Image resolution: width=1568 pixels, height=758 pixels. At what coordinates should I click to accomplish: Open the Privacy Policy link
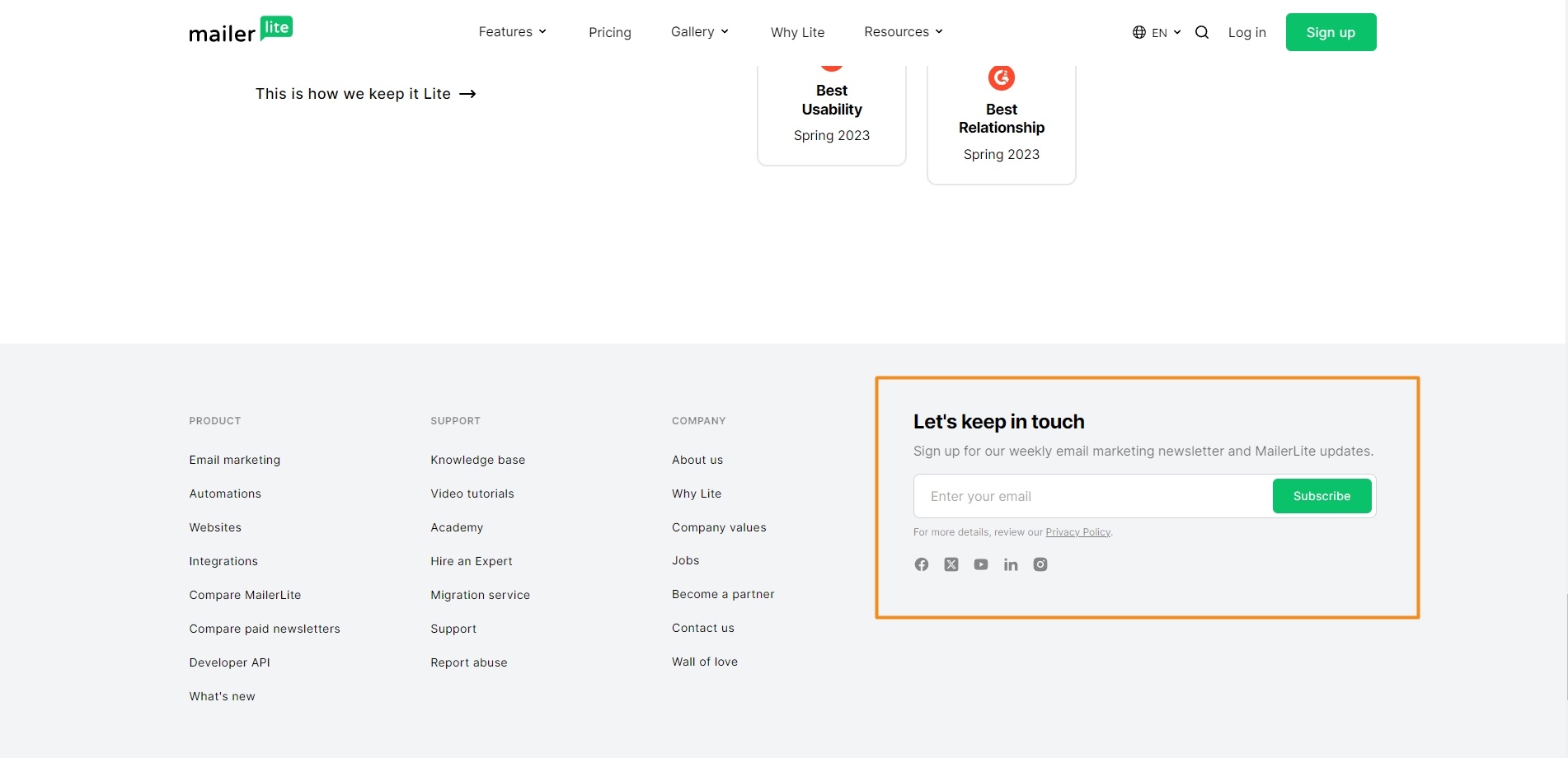point(1078,532)
